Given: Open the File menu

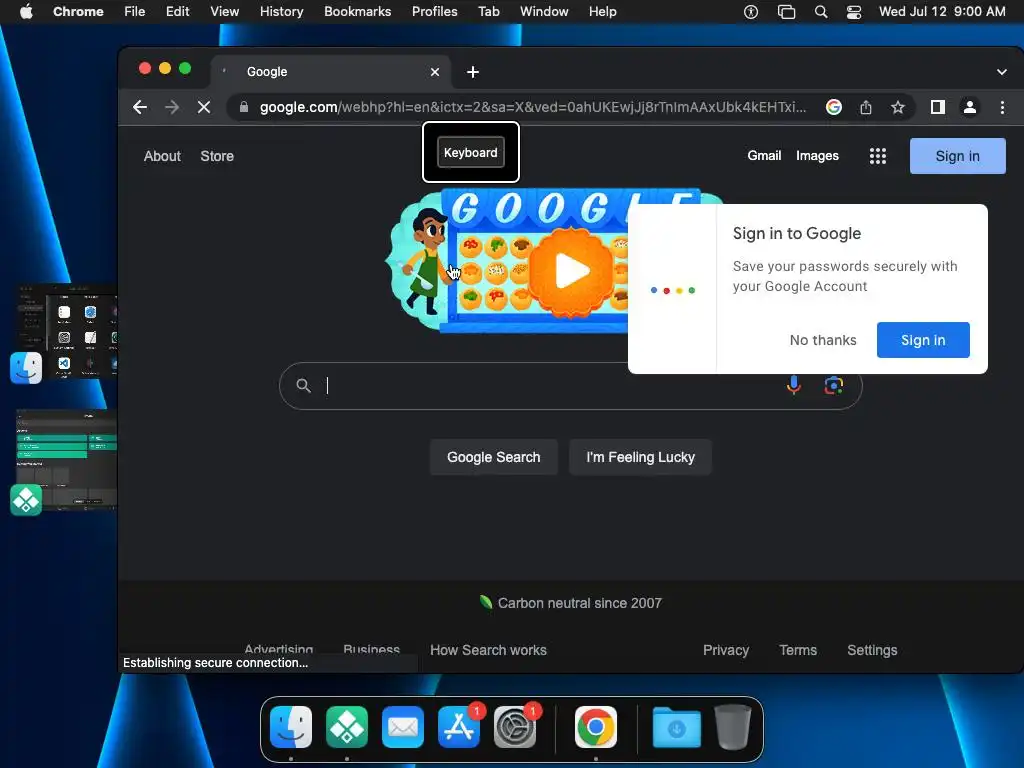Looking at the screenshot, I should tap(135, 12).
